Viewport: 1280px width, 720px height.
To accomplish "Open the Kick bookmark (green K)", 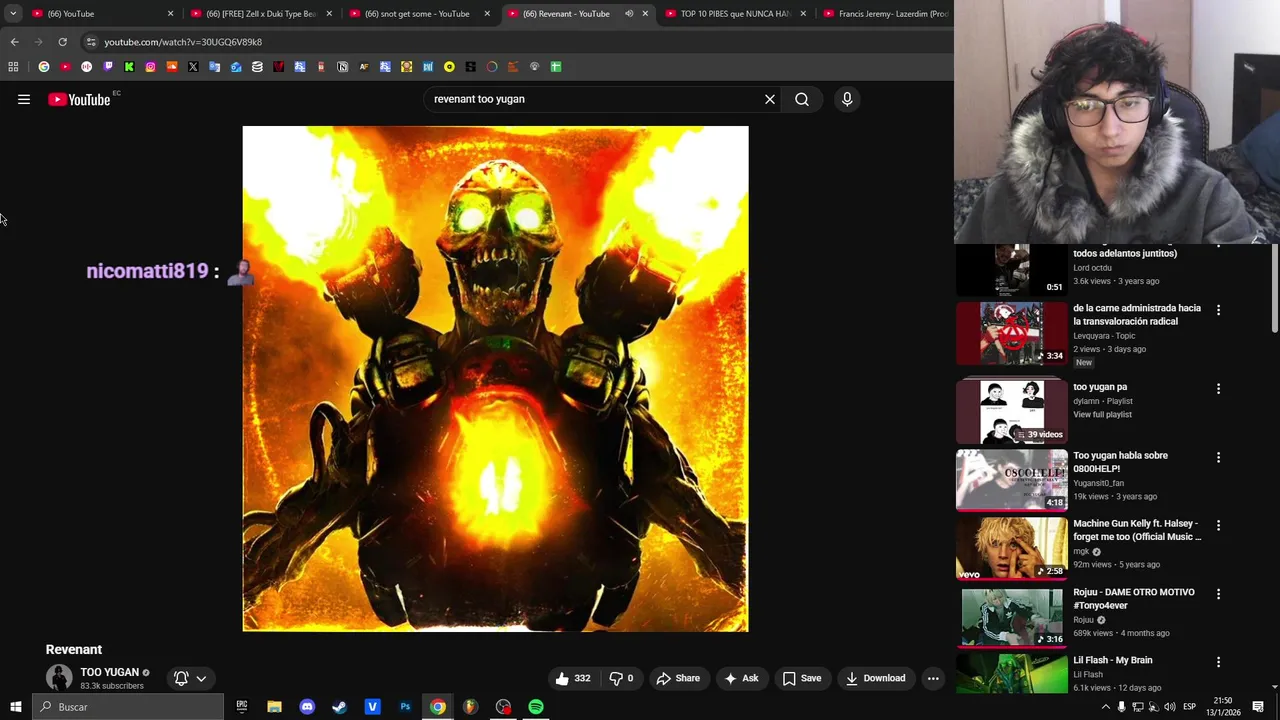I will (129, 67).
